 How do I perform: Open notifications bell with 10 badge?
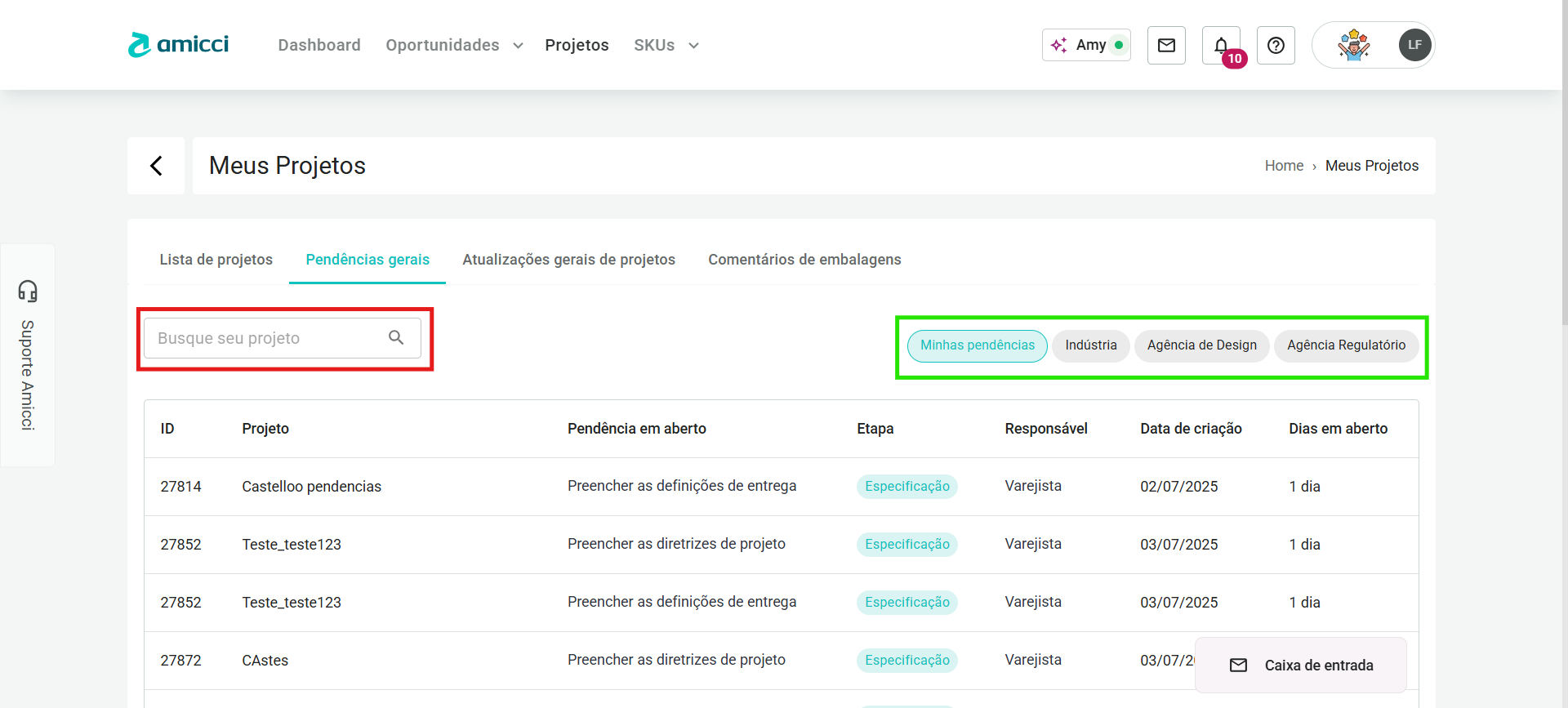(1221, 46)
